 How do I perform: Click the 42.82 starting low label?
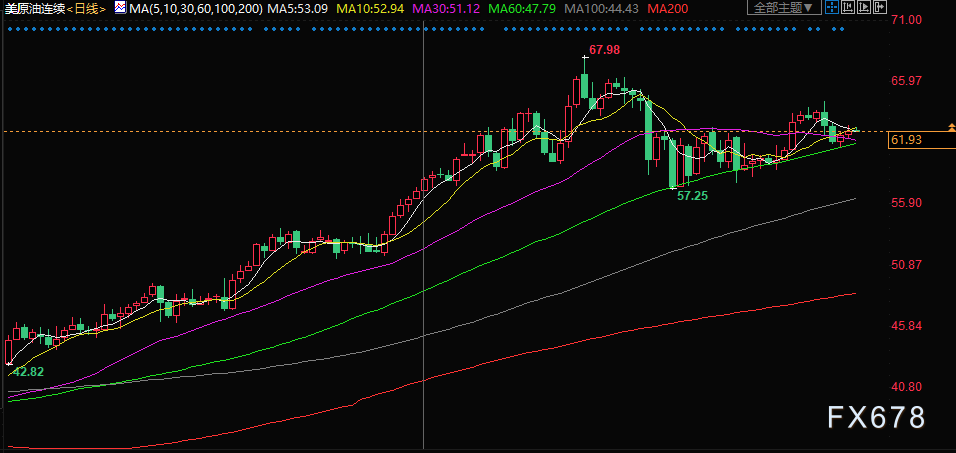coord(29,372)
